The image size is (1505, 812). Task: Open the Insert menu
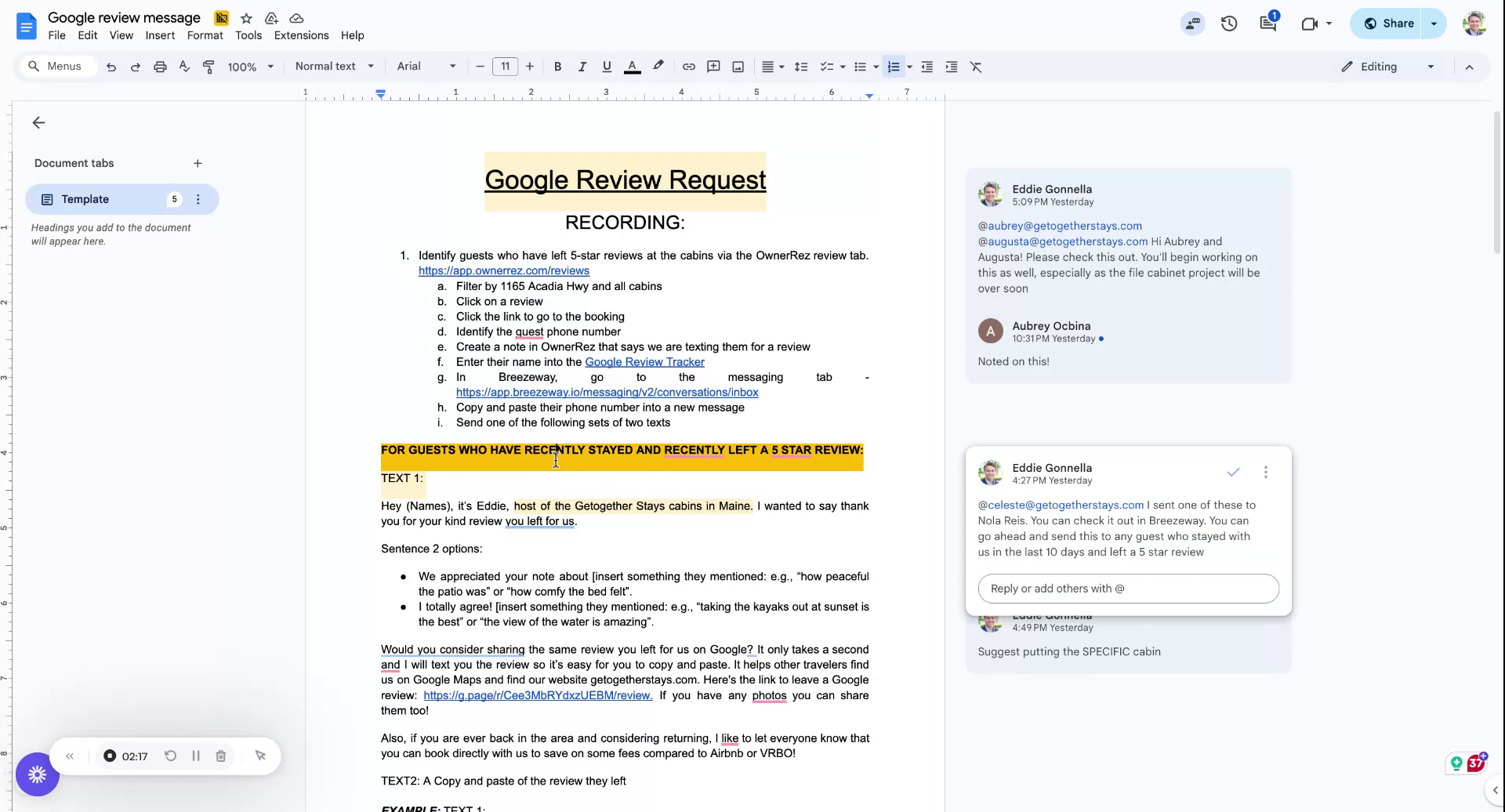(160, 35)
